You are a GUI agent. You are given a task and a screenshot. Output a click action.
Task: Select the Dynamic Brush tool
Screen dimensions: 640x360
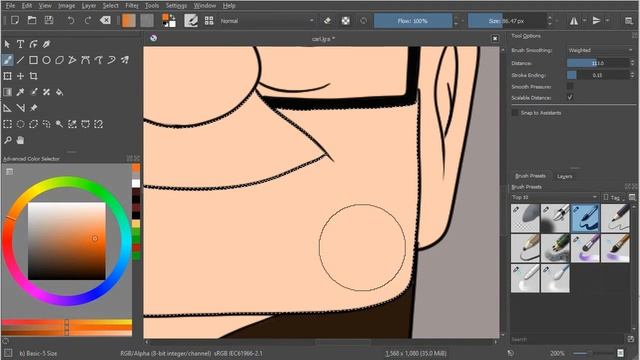(111, 60)
